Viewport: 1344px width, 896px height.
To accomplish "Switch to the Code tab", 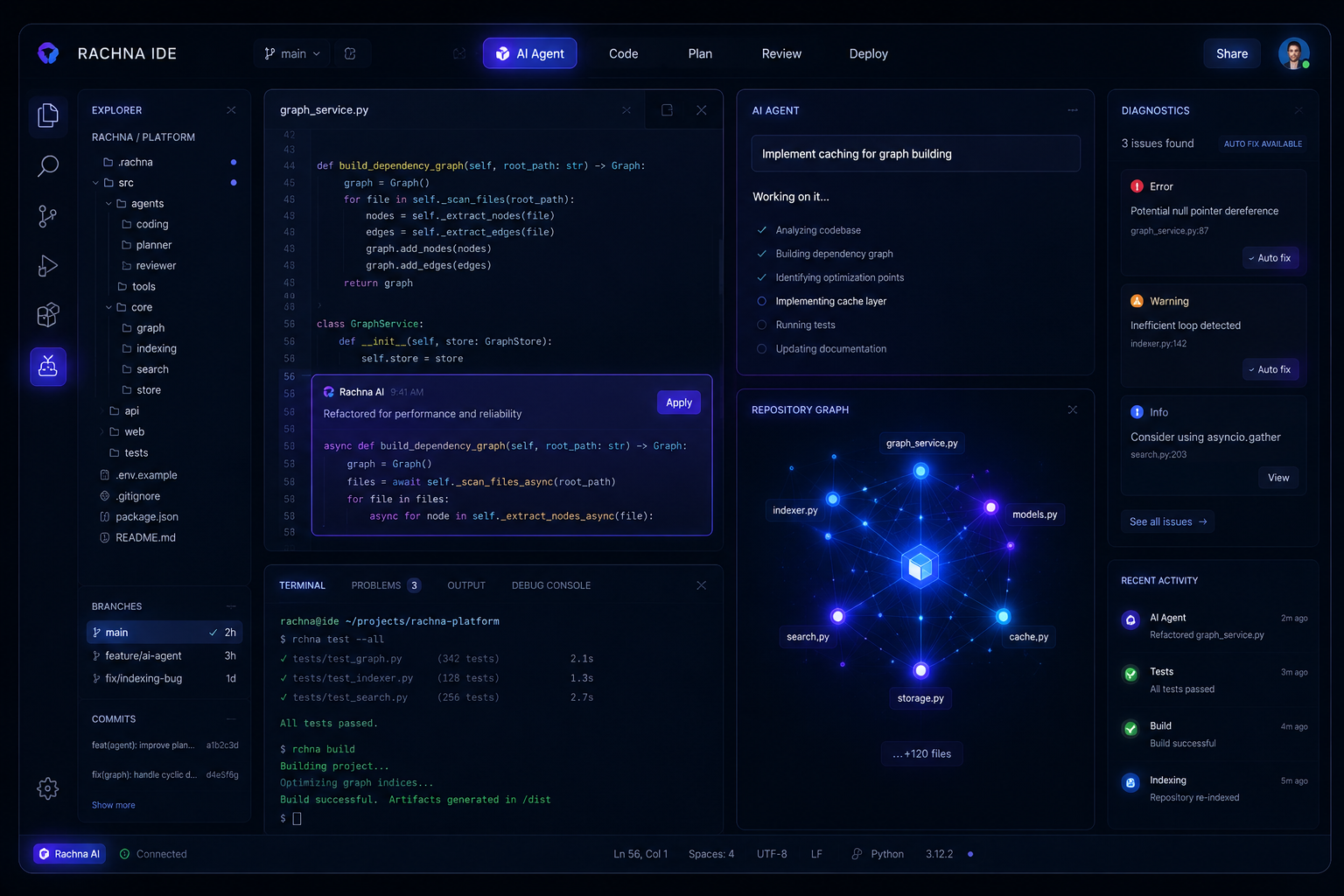I will (x=623, y=53).
